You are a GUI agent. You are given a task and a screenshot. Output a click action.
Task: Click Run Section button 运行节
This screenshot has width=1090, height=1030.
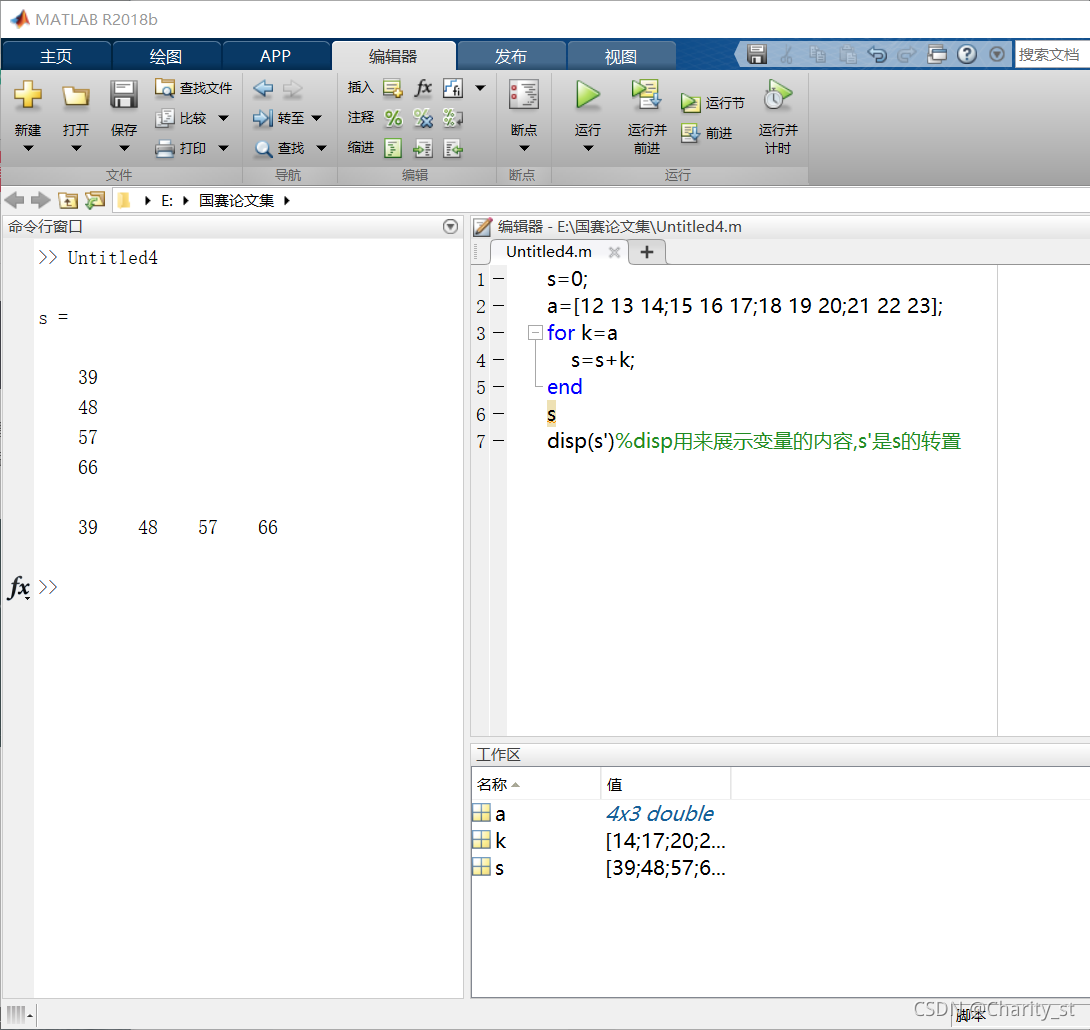(x=713, y=103)
